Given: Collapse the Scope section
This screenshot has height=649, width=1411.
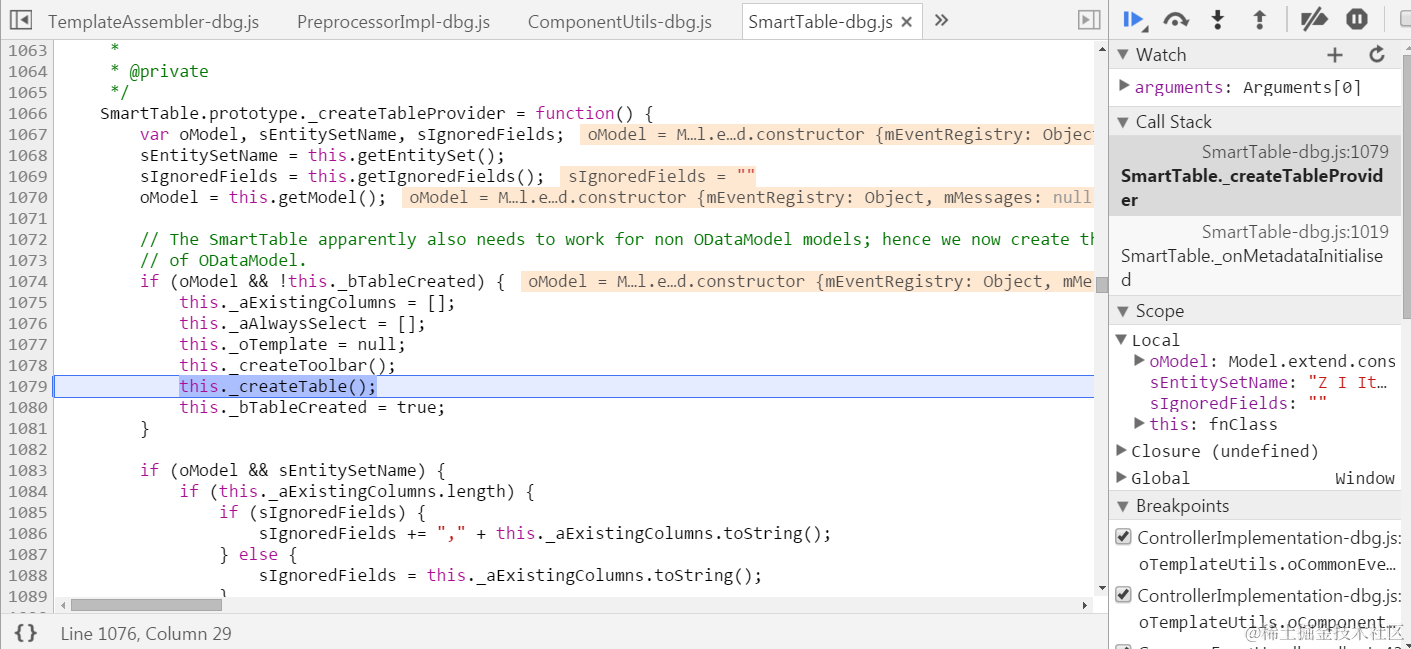Looking at the screenshot, I should click(1122, 311).
